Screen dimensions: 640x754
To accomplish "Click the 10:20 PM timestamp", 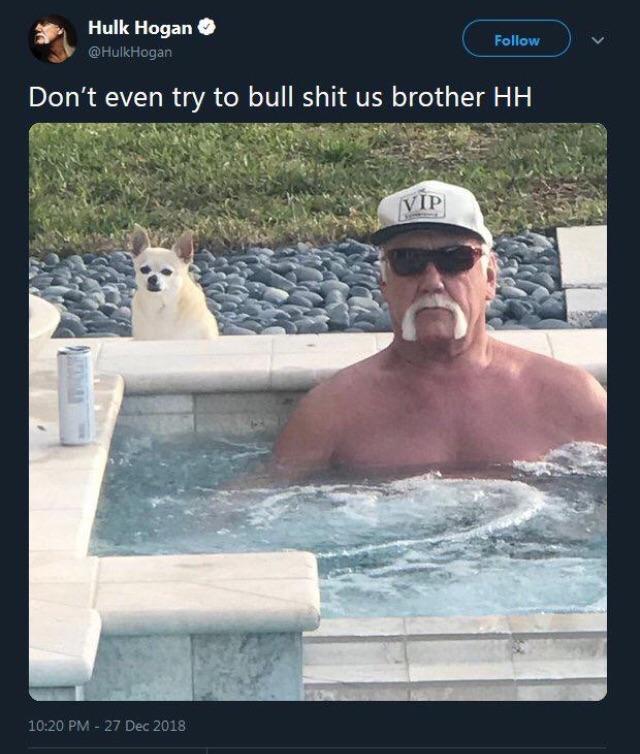I will [x=59, y=725].
